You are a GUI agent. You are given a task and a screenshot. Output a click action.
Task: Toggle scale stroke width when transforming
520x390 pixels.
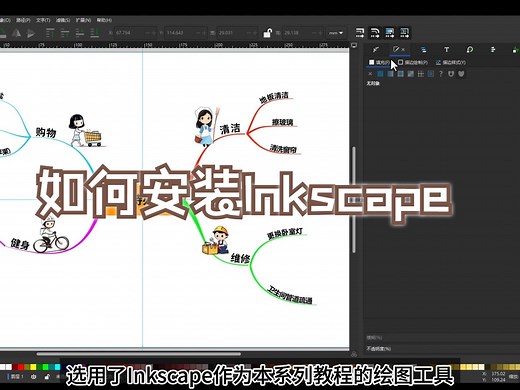360,33
